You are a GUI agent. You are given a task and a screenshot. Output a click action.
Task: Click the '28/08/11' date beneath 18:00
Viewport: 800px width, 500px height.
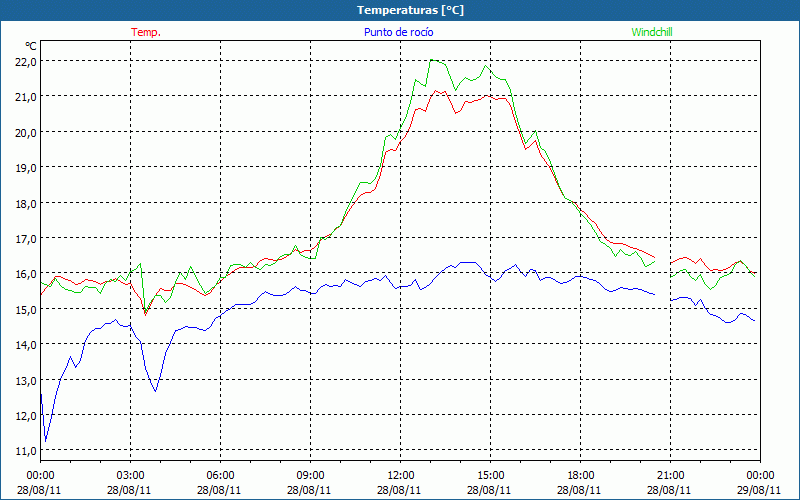tap(580, 490)
